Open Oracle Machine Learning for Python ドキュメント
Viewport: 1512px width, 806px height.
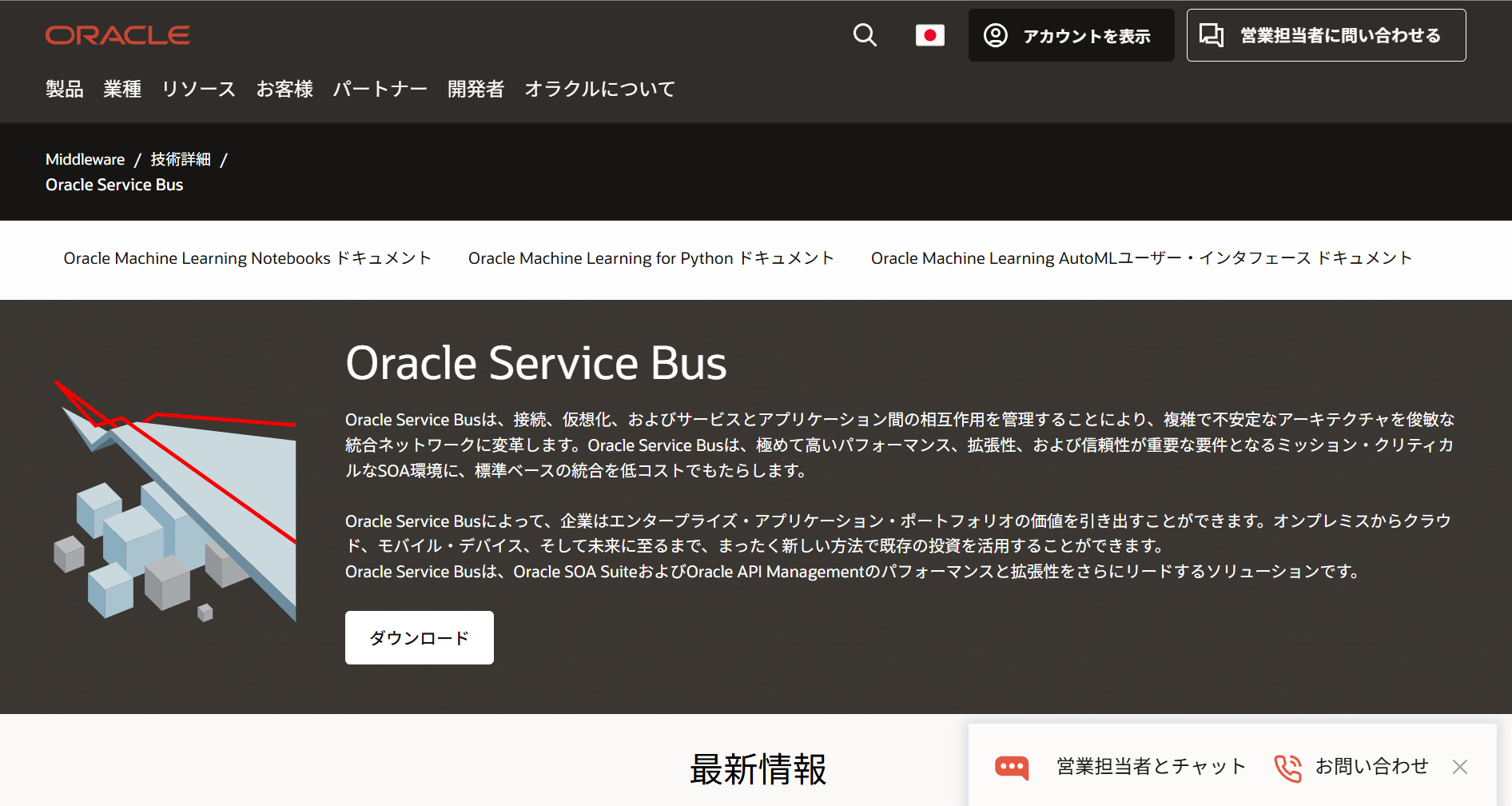pyautogui.click(x=651, y=257)
